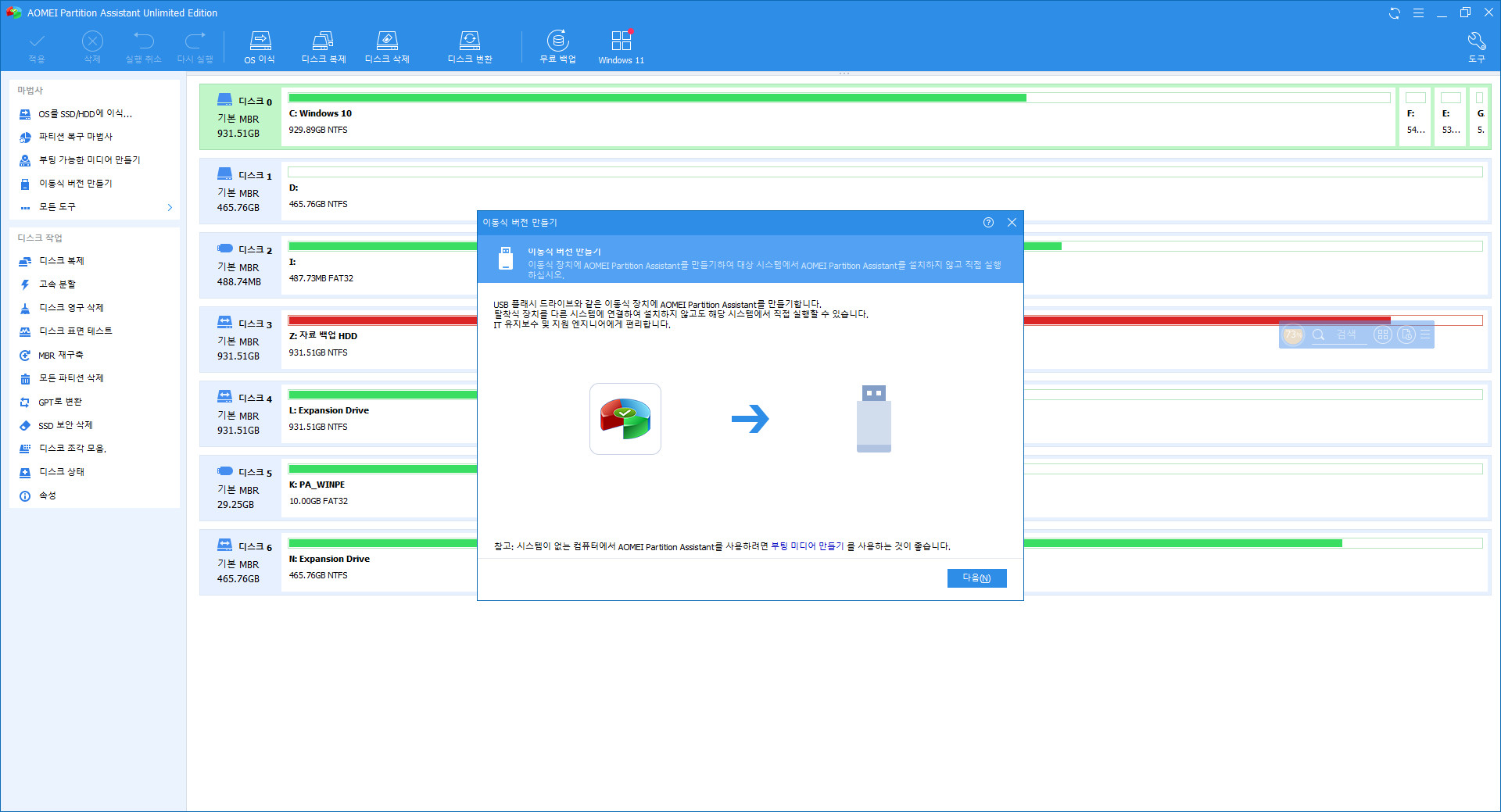Click the list icon in floating widget
The width and height of the screenshot is (1501, 812).
1425,334
